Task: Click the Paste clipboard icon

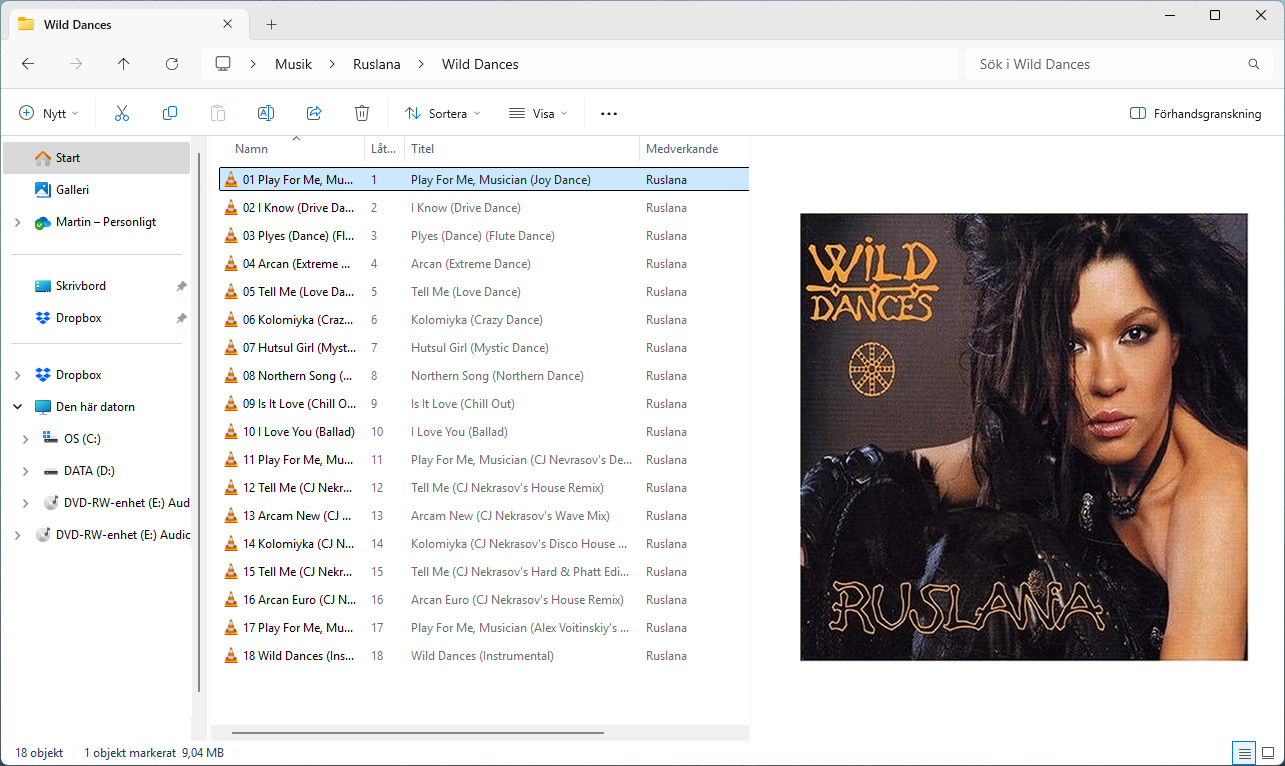Action: (218, 113)
